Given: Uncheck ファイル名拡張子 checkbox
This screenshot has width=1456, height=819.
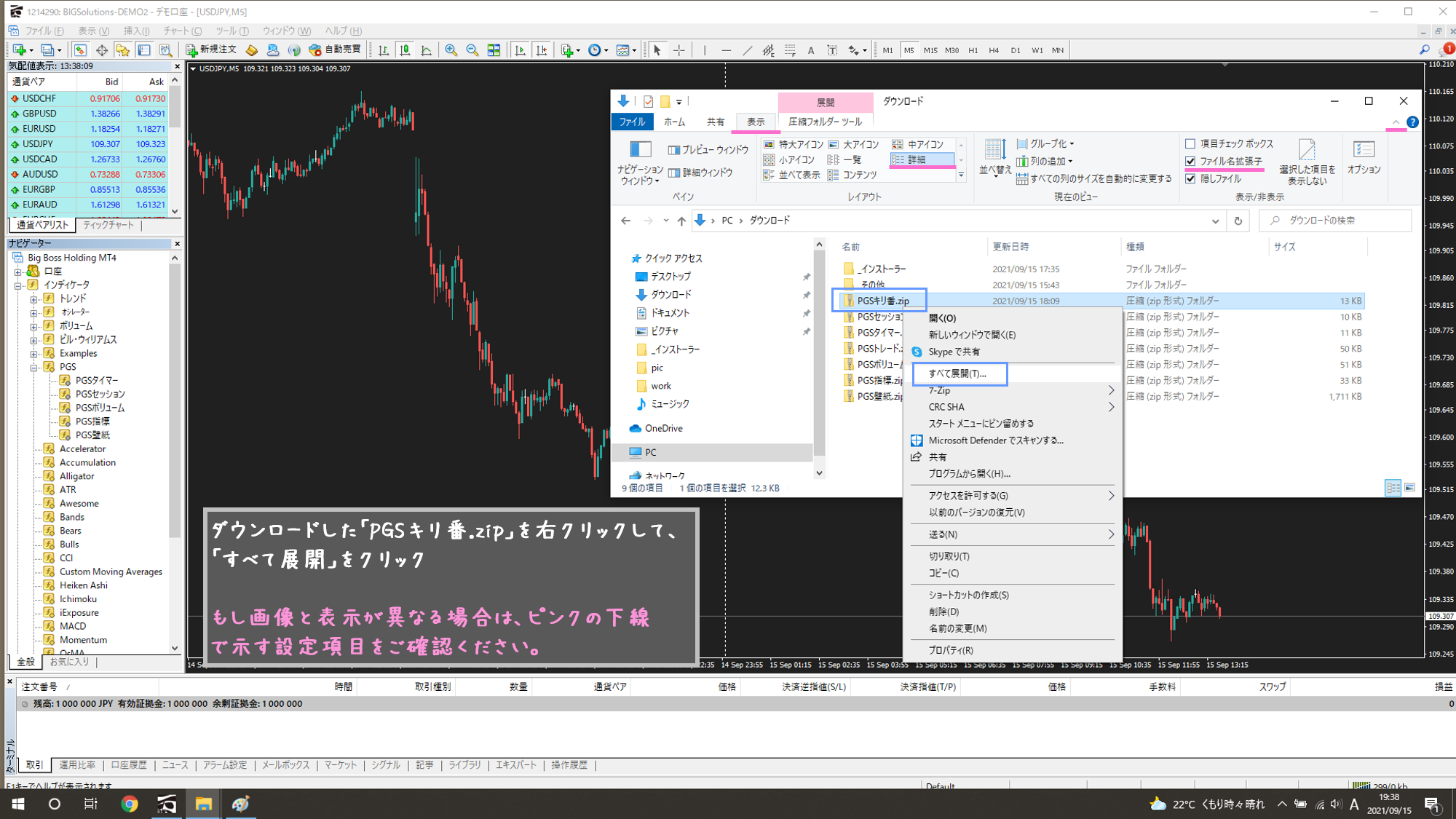Looking at the screenshot, I should click(1190, 161).
